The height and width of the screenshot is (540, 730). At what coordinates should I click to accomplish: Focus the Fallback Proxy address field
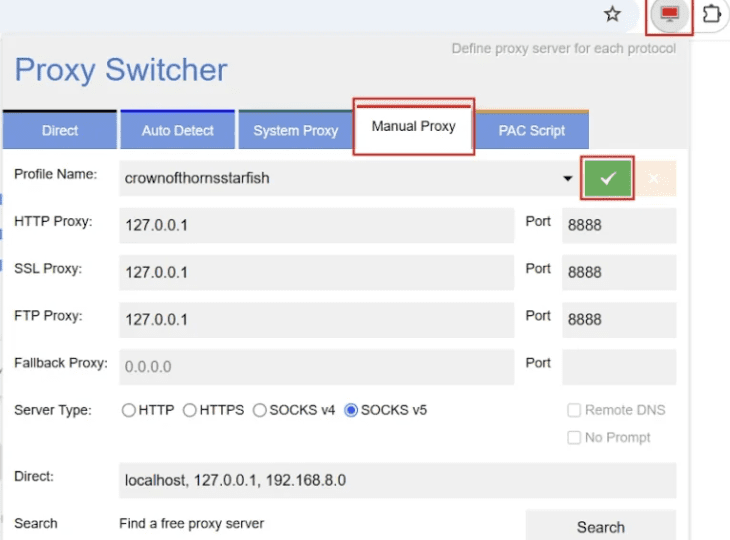(317, 367)
